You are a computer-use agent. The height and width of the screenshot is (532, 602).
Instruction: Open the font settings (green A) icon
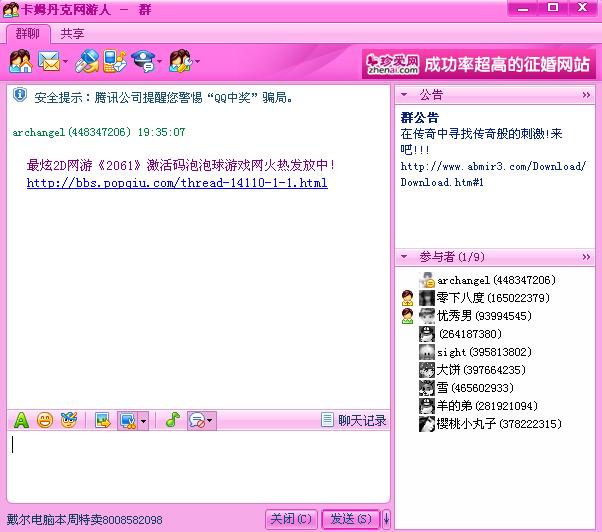20,420
